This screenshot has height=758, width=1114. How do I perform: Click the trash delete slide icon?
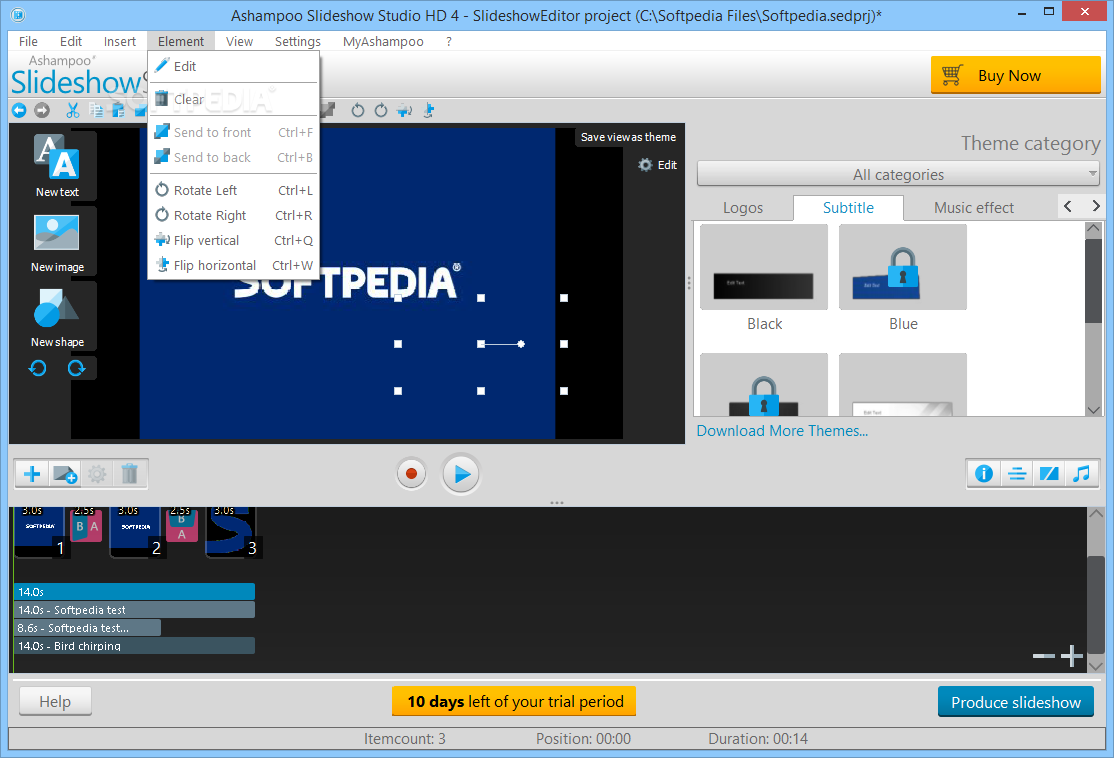tap(129, 474)
